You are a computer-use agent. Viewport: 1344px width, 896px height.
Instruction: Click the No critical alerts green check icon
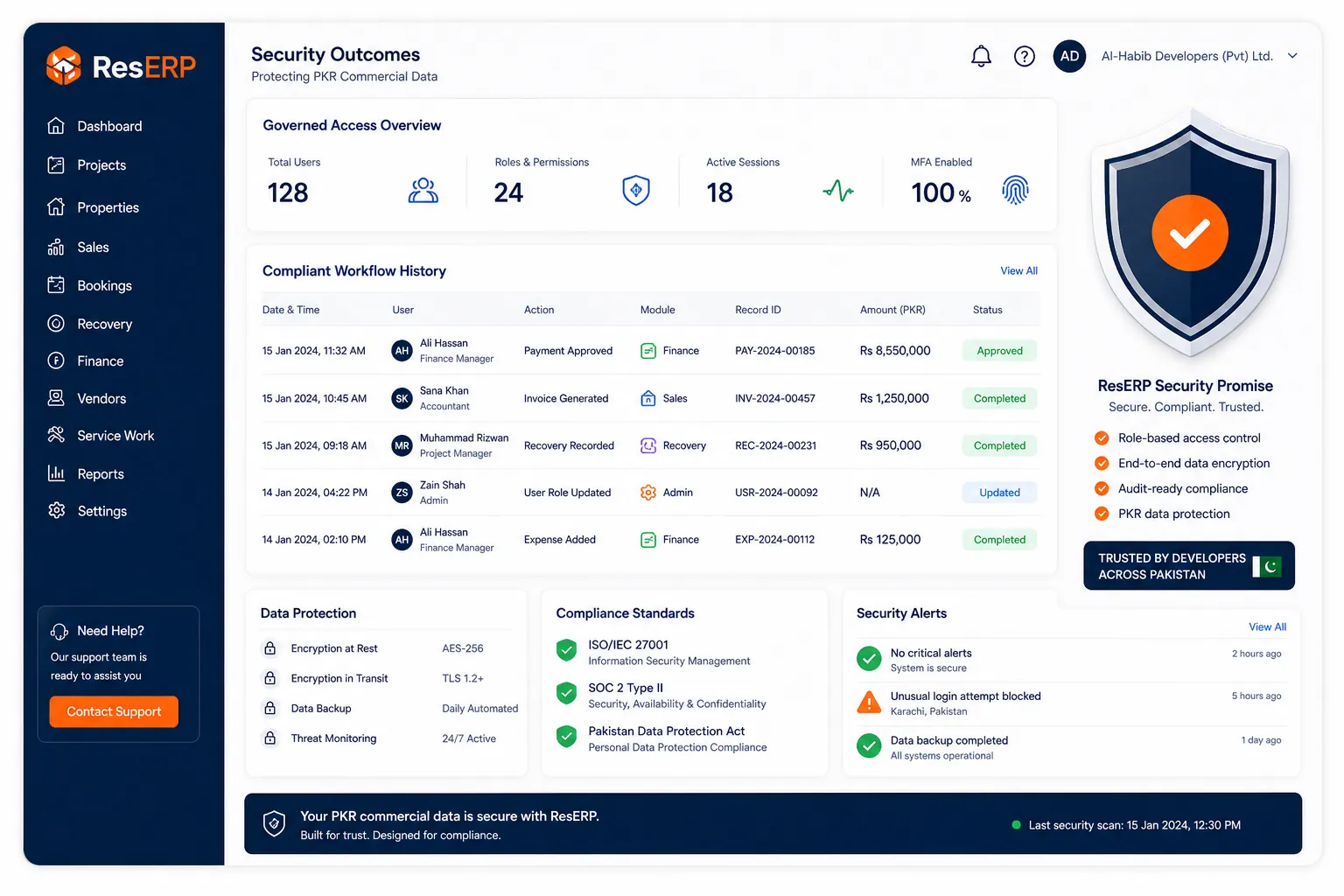pyautogui.click(x=869, y=659)
